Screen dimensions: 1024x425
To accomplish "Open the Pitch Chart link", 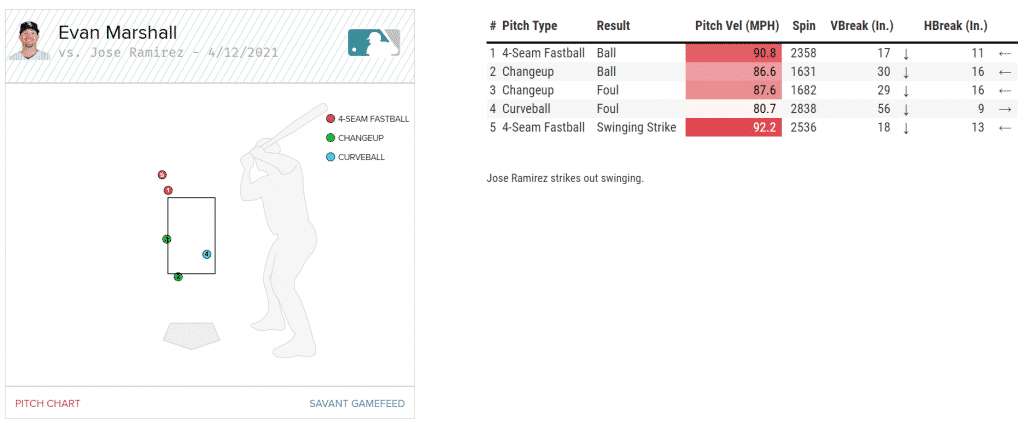I will point(47,404).
